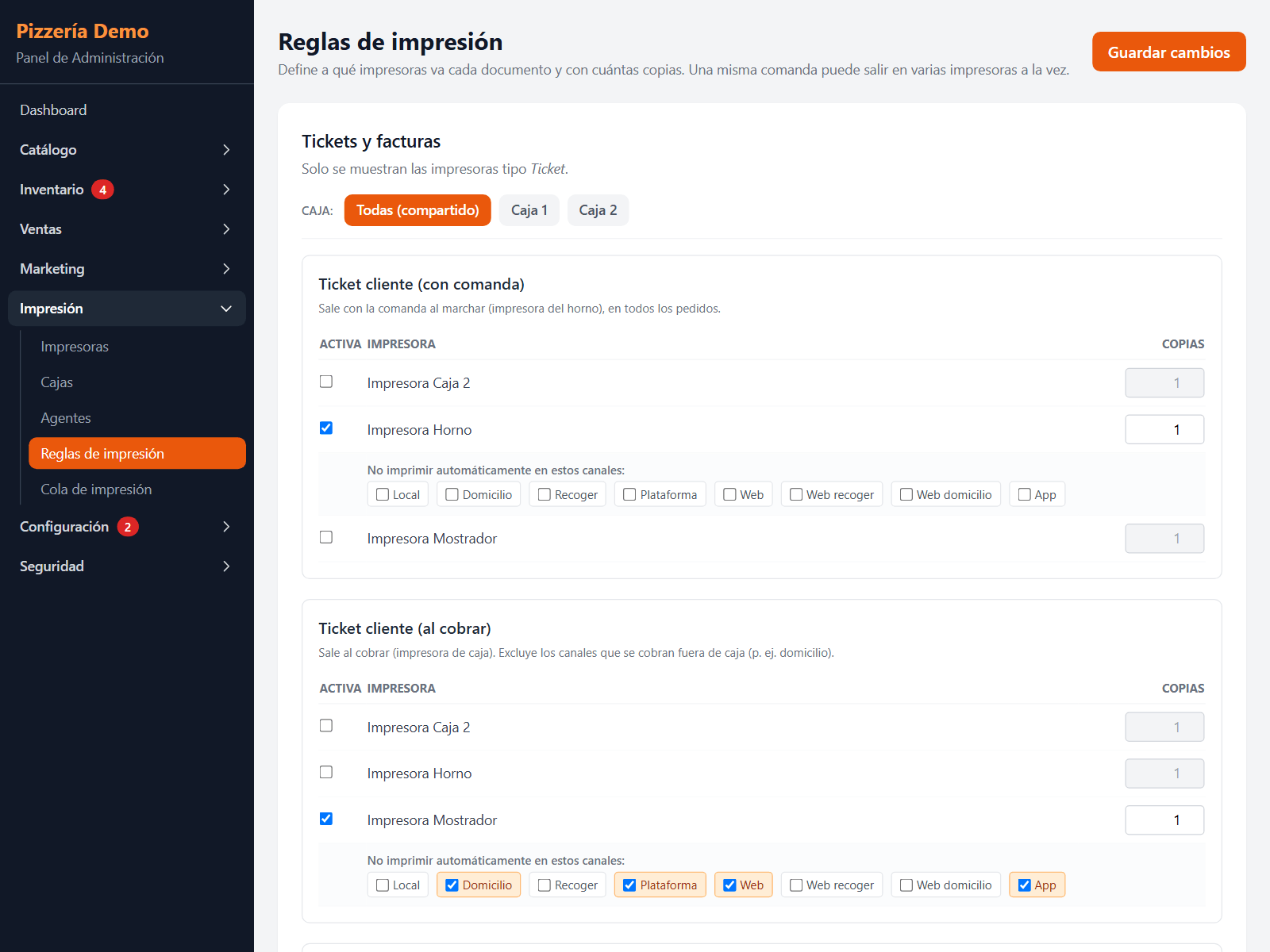Edit copies field for Mostrador in al cobrar
1270x952 pixels.
click(x=1164, y=820)
